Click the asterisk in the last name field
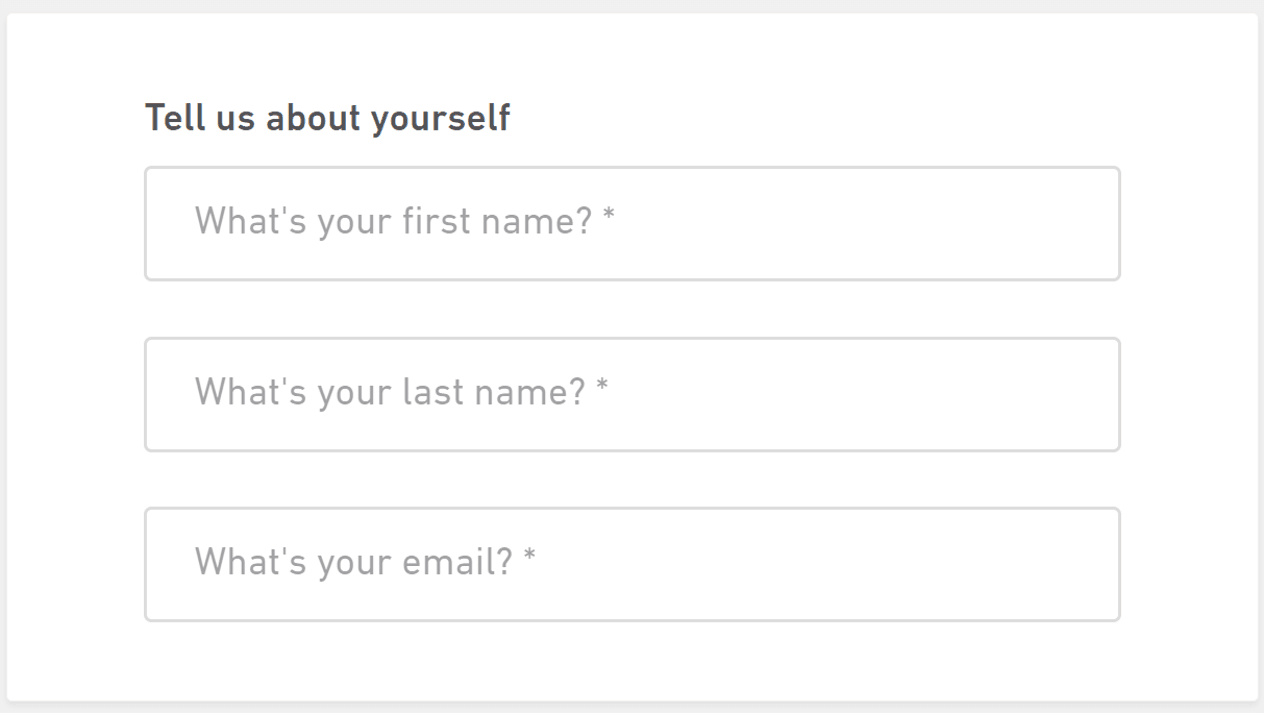 point(602,387)
